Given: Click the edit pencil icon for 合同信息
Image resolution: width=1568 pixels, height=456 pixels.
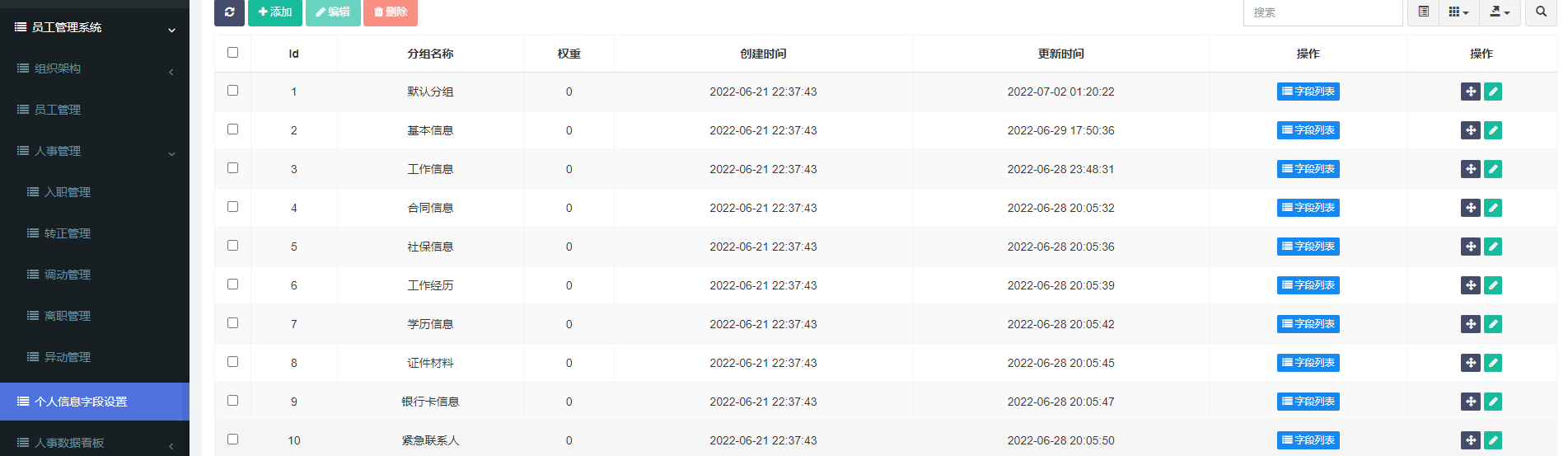Looking at the screenshot, I should click(x=1492, y=208).
